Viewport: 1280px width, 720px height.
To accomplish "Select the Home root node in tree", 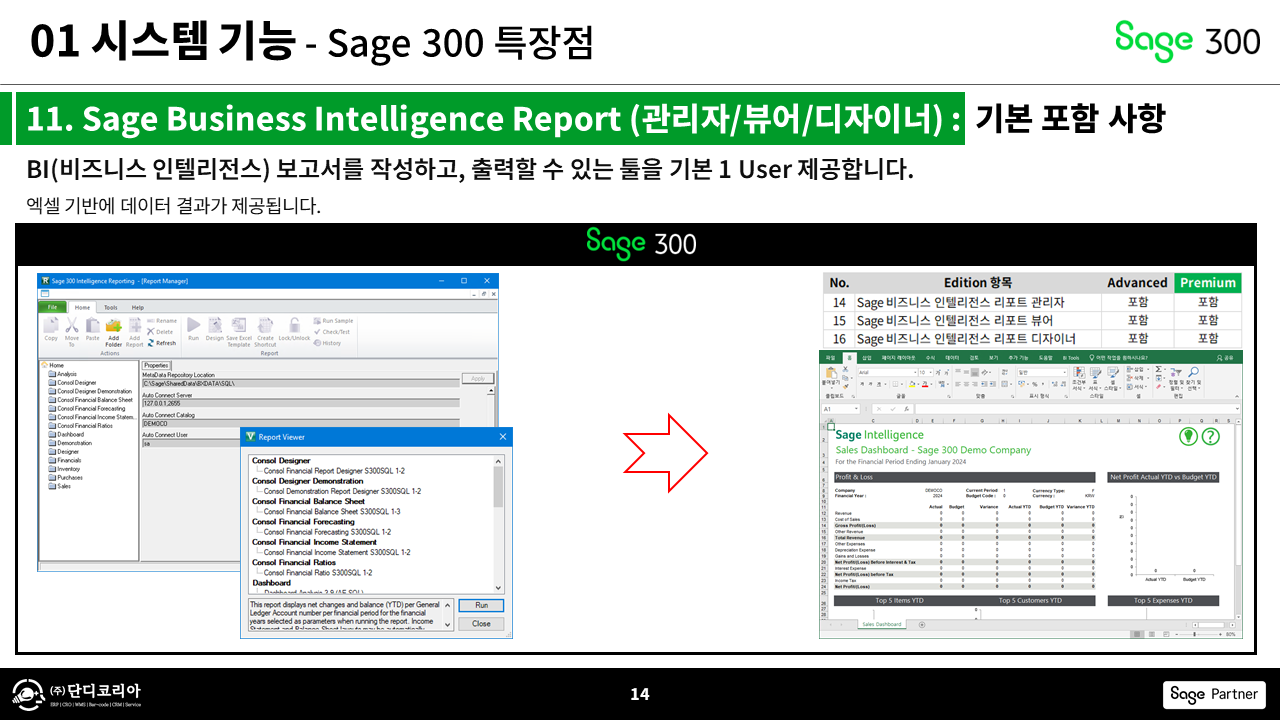I will 54,366.
